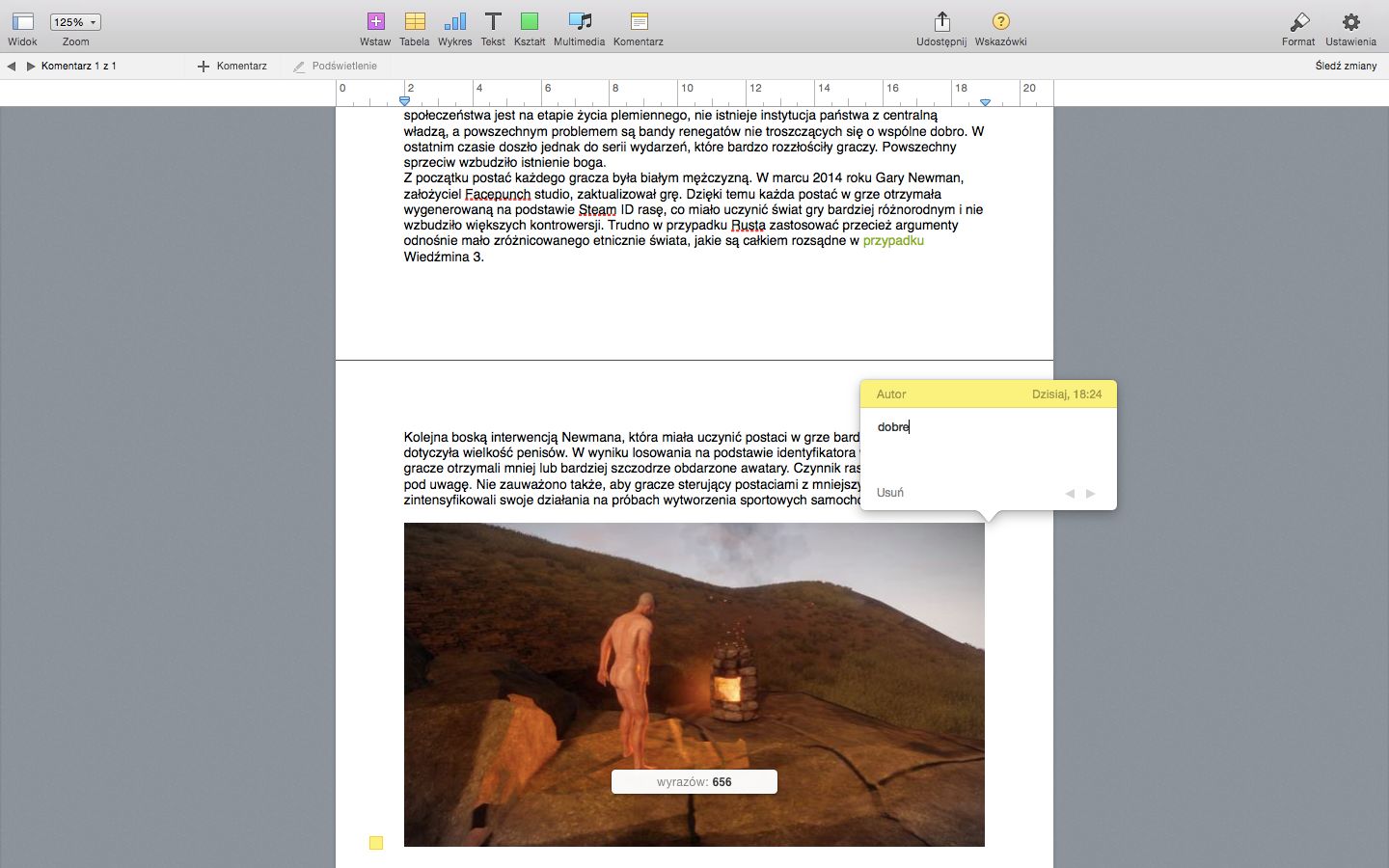The width and height of the screenshot is (1389, 868).
Task: Insert a table with Tabela icon
Action: (x=415, y=21)
